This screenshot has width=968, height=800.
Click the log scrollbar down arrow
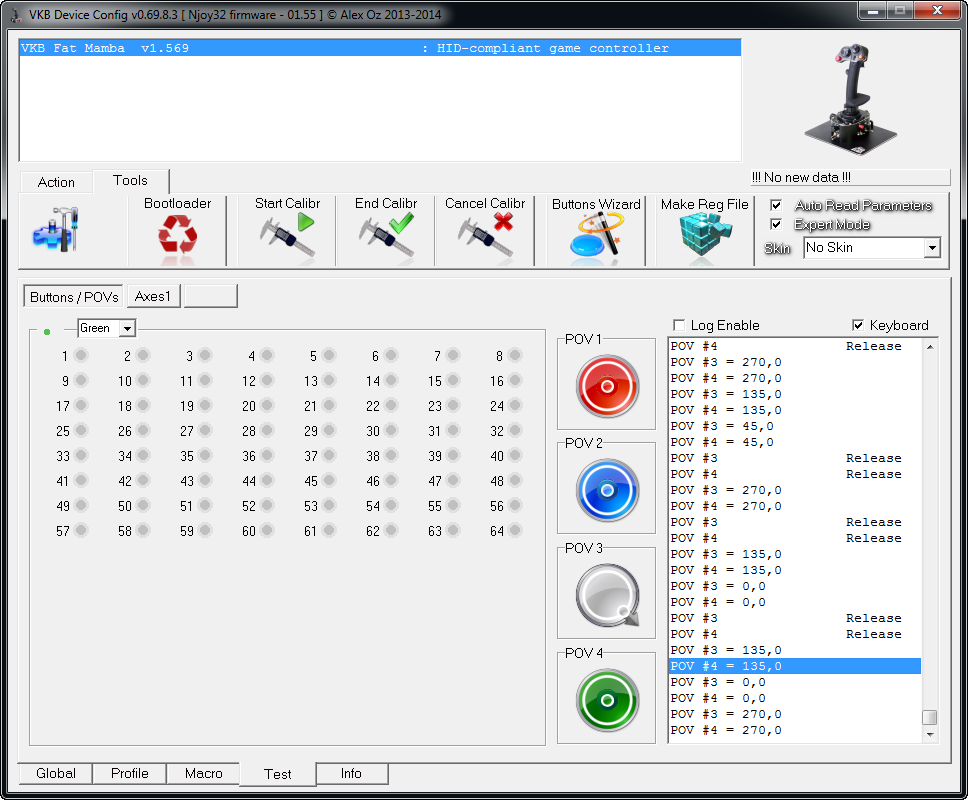coord(930,735)
